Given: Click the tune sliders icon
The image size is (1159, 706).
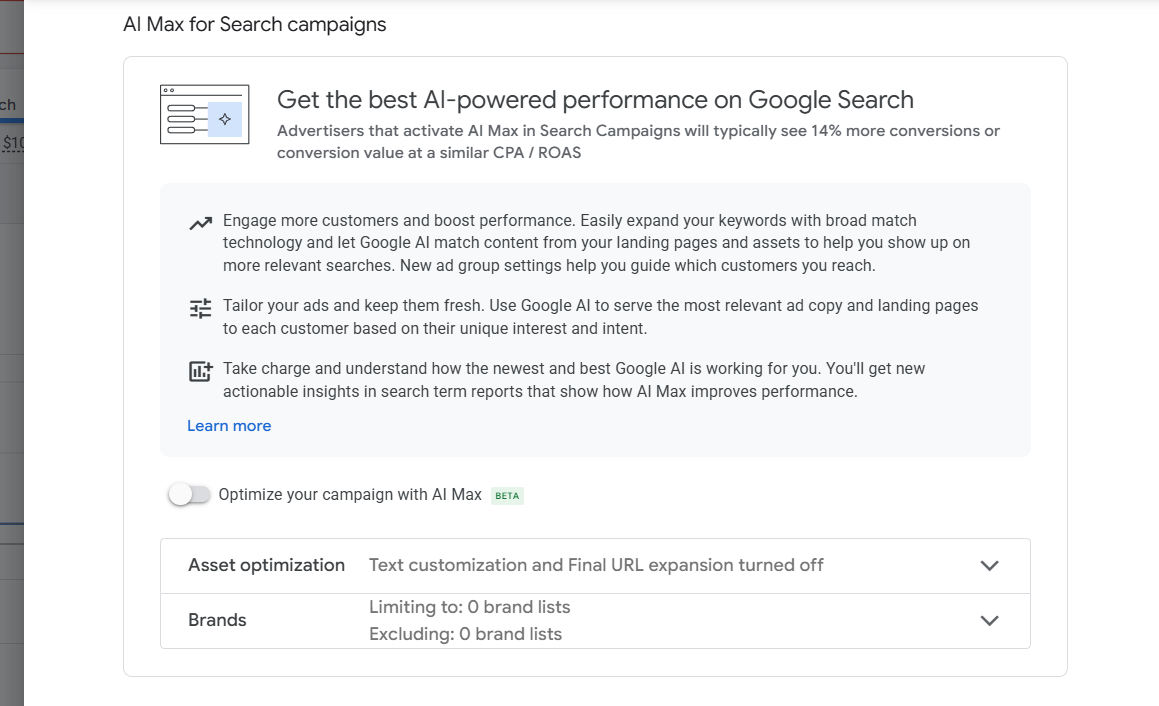Looking at the screenshot, I should (x=200, y=308).
